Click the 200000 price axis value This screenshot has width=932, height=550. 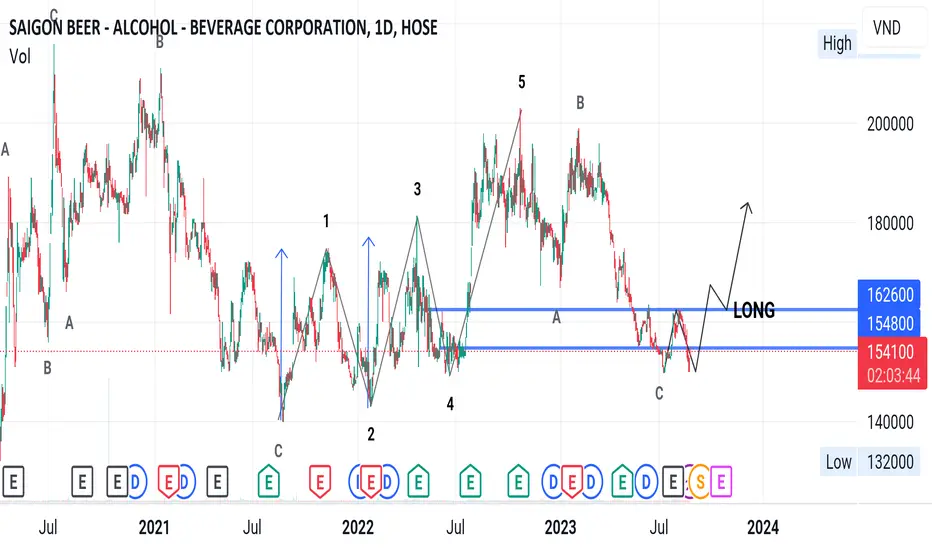coord(890,124)
